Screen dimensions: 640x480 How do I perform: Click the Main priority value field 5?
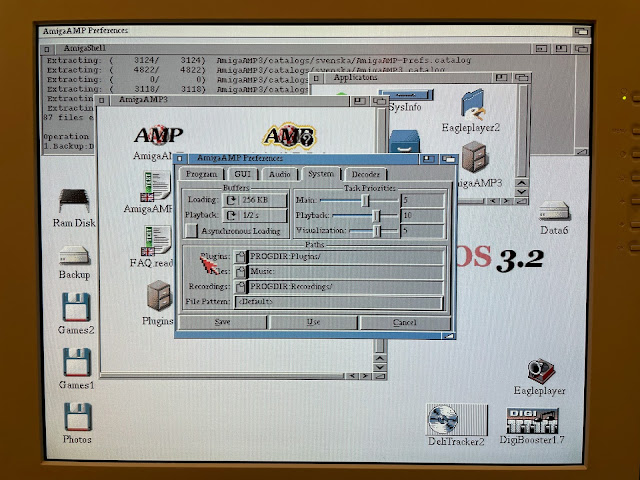[422, 200]
